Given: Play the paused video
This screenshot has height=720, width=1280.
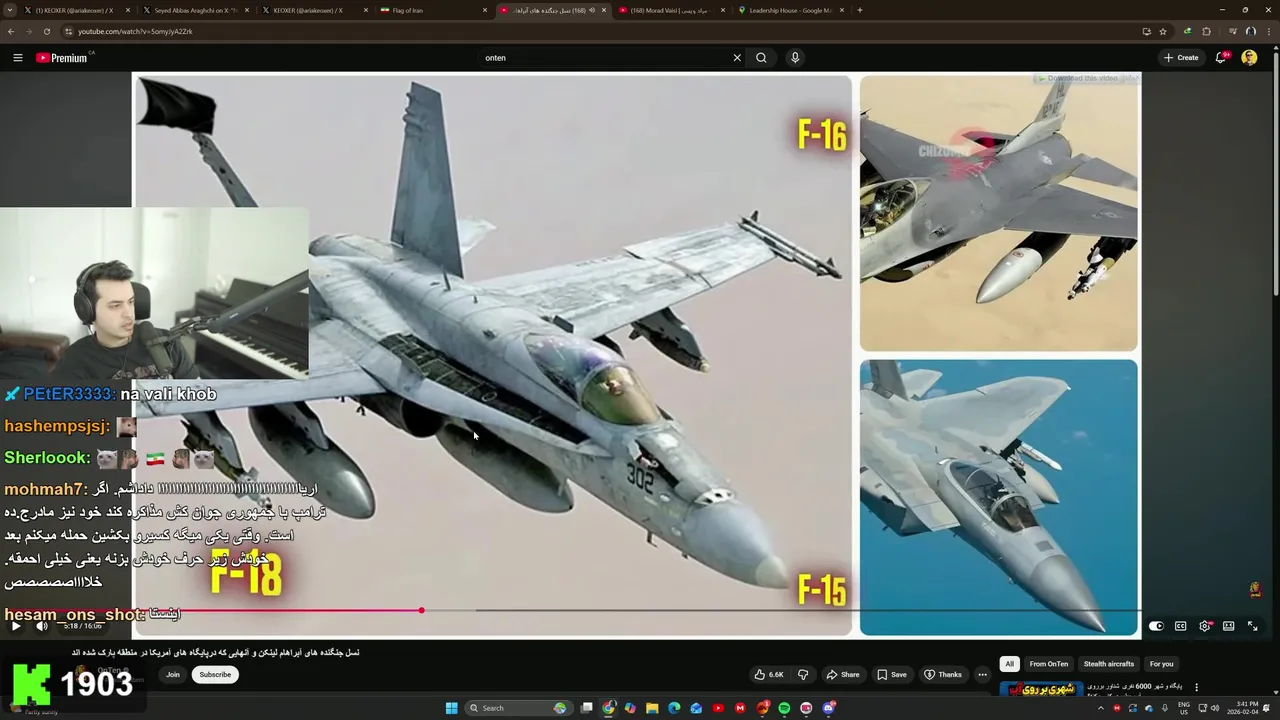Looking at the screenshot, I should pyautogui.click(x=15, y=626).
